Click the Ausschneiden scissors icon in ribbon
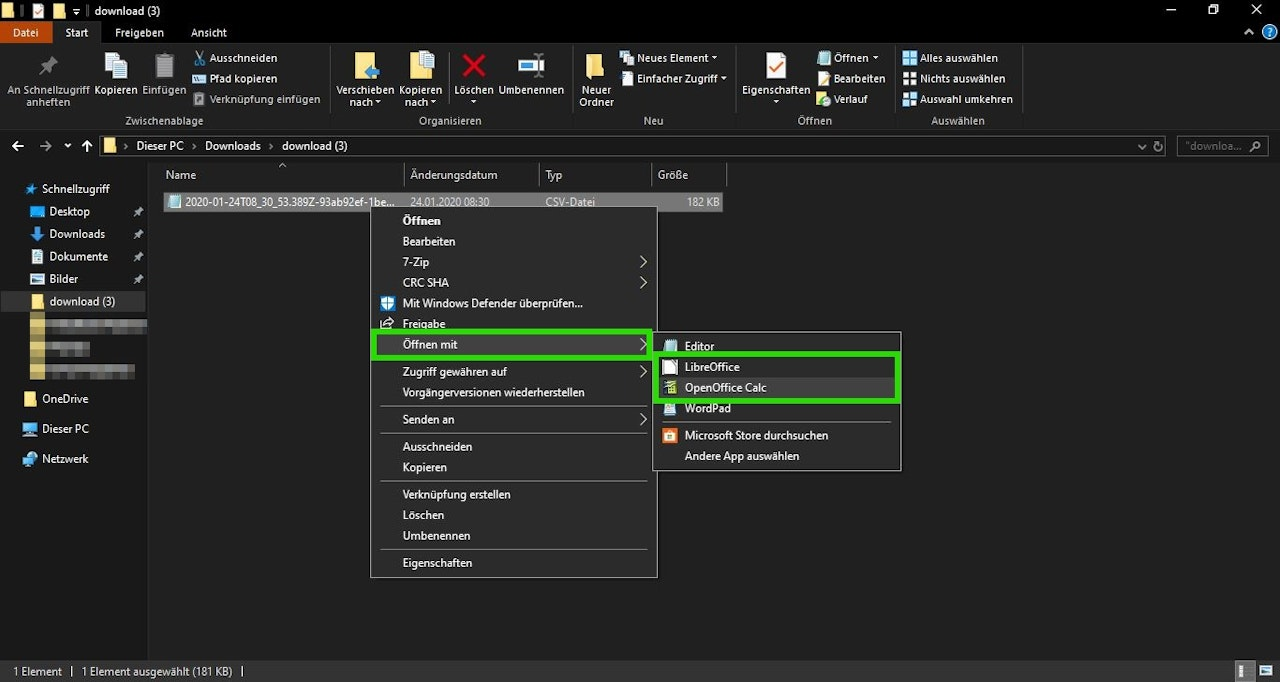 (200, 58)
